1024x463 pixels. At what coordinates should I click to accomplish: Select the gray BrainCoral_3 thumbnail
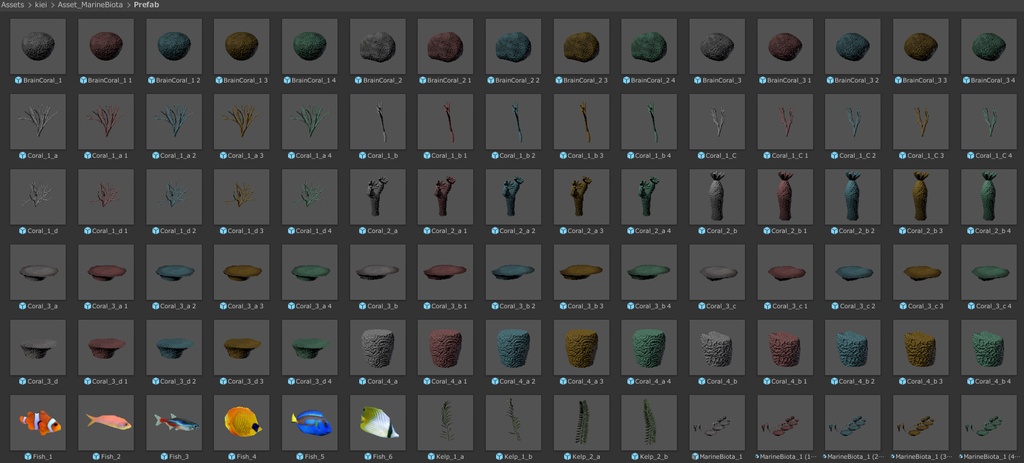pos(717,46)
